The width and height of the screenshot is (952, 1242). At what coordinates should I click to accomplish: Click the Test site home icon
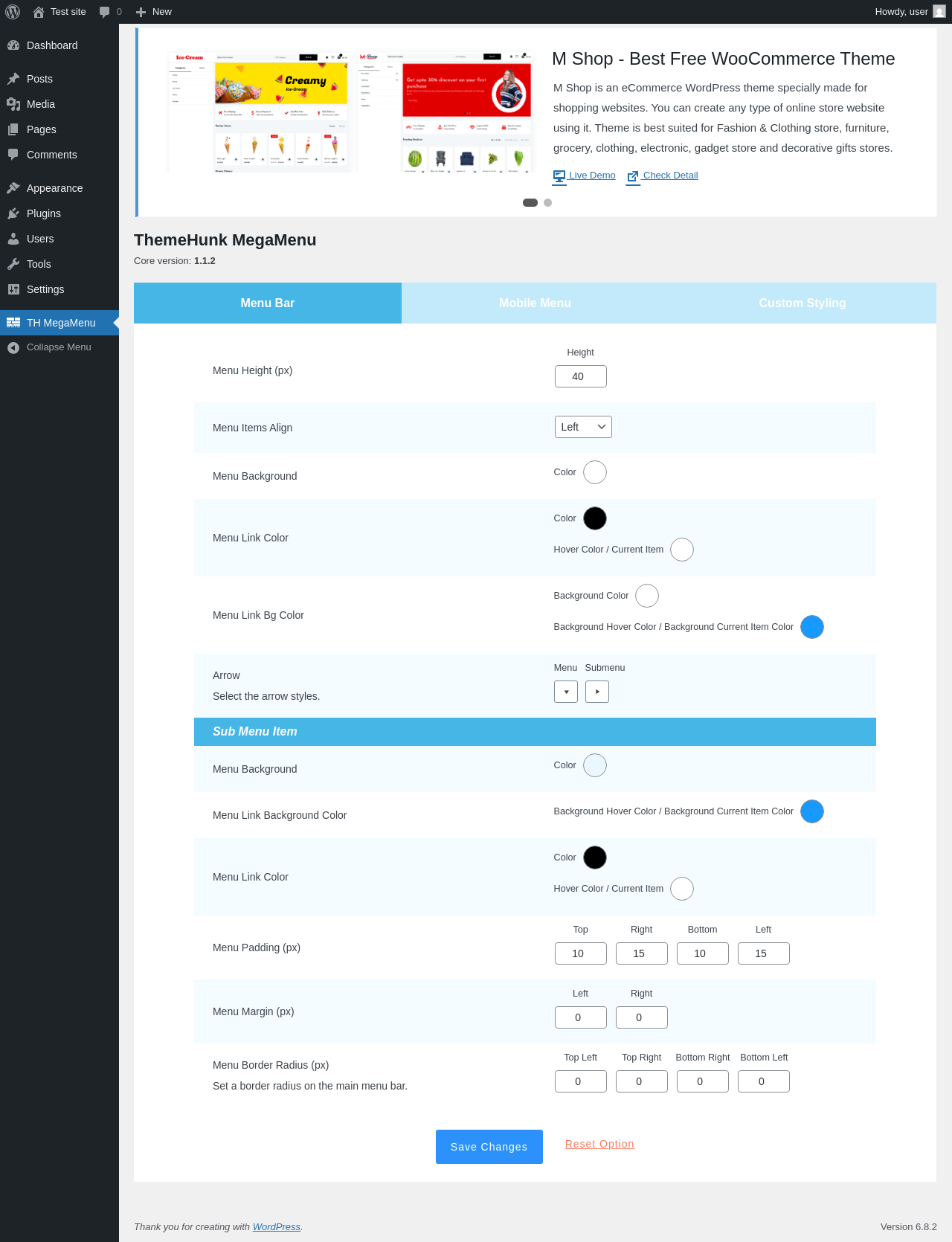click(39, 12)
